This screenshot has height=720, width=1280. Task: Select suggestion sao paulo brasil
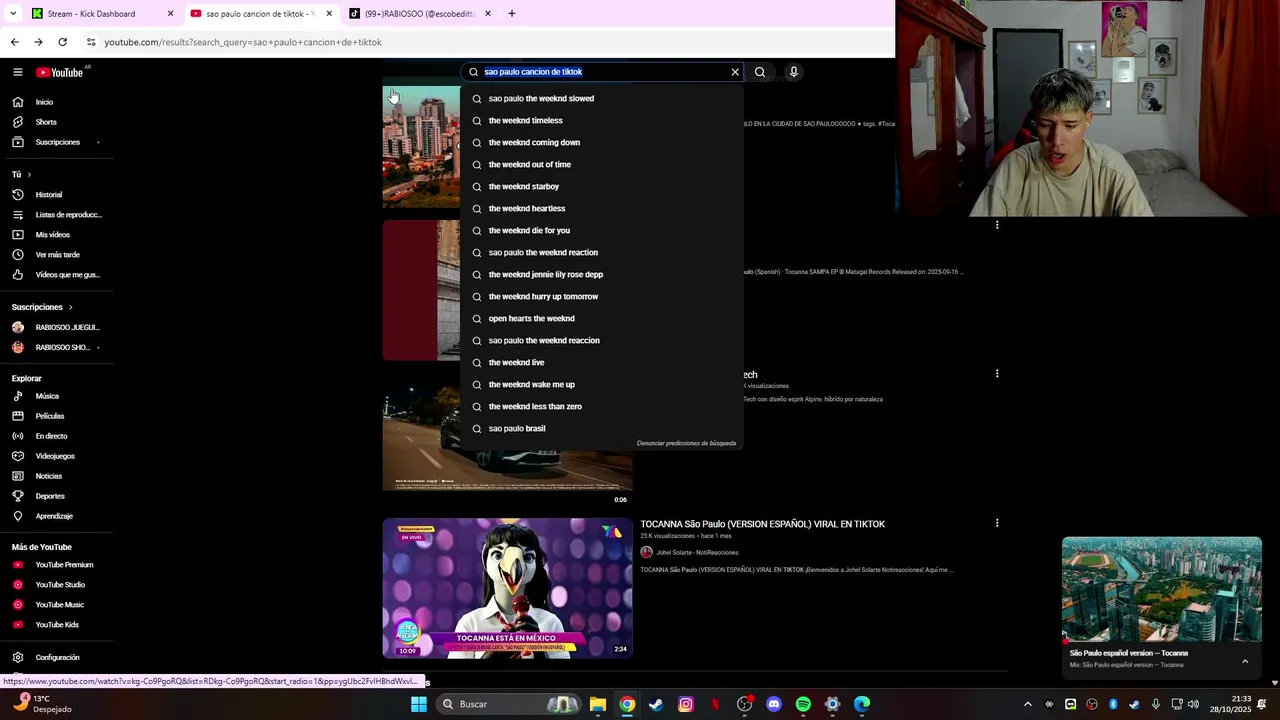pyautogui.click(x=601, y=429)
